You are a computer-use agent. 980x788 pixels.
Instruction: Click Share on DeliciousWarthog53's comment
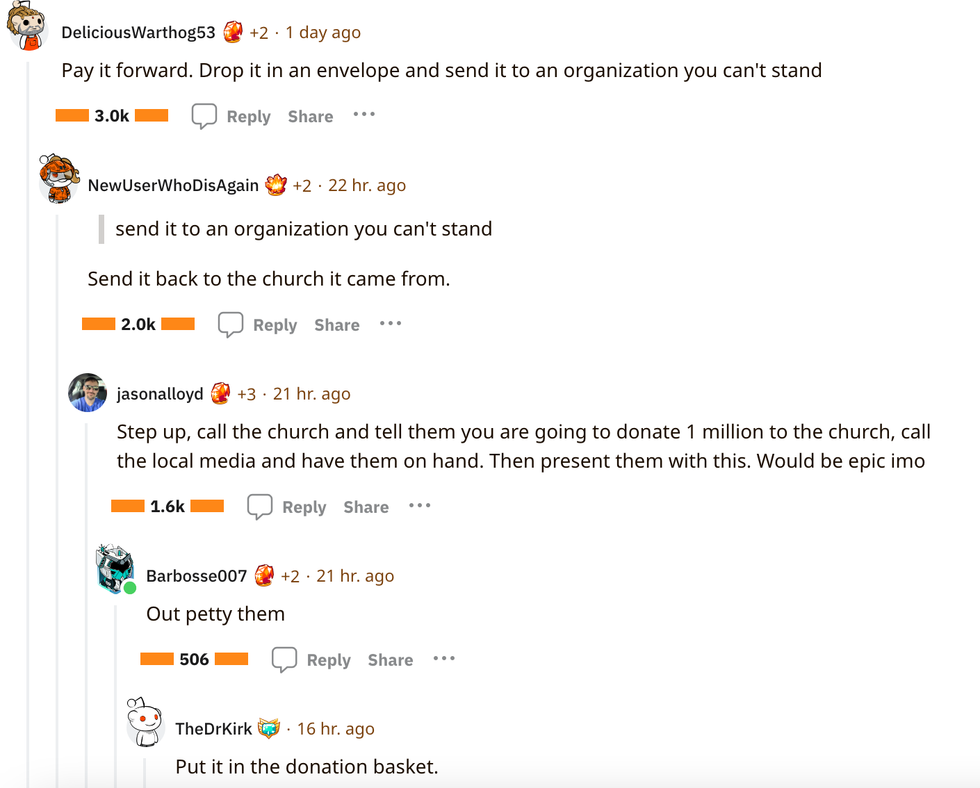coord(310,116)
